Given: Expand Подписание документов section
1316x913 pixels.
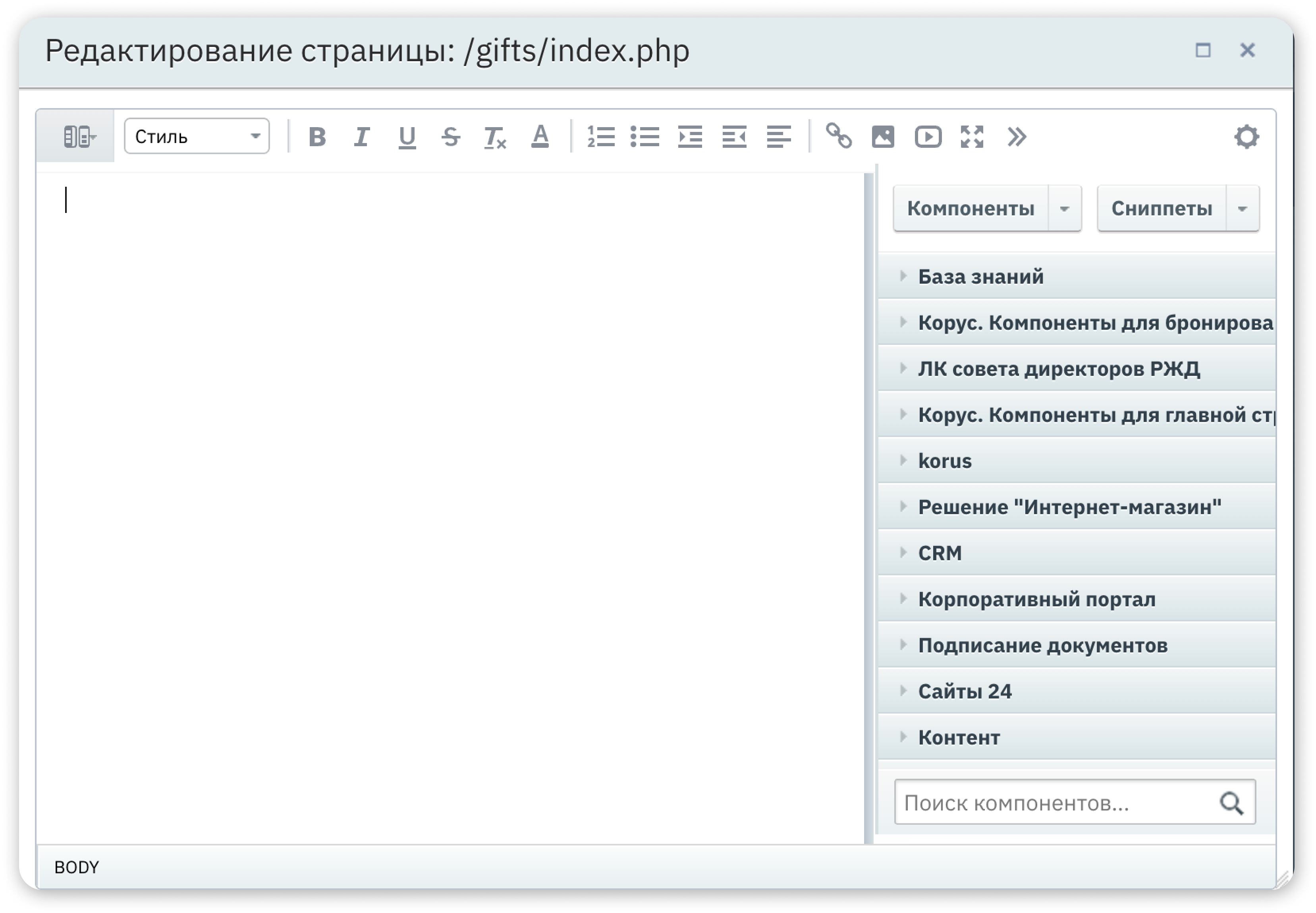Looking at the screenshot, I should coord(1077,645).
